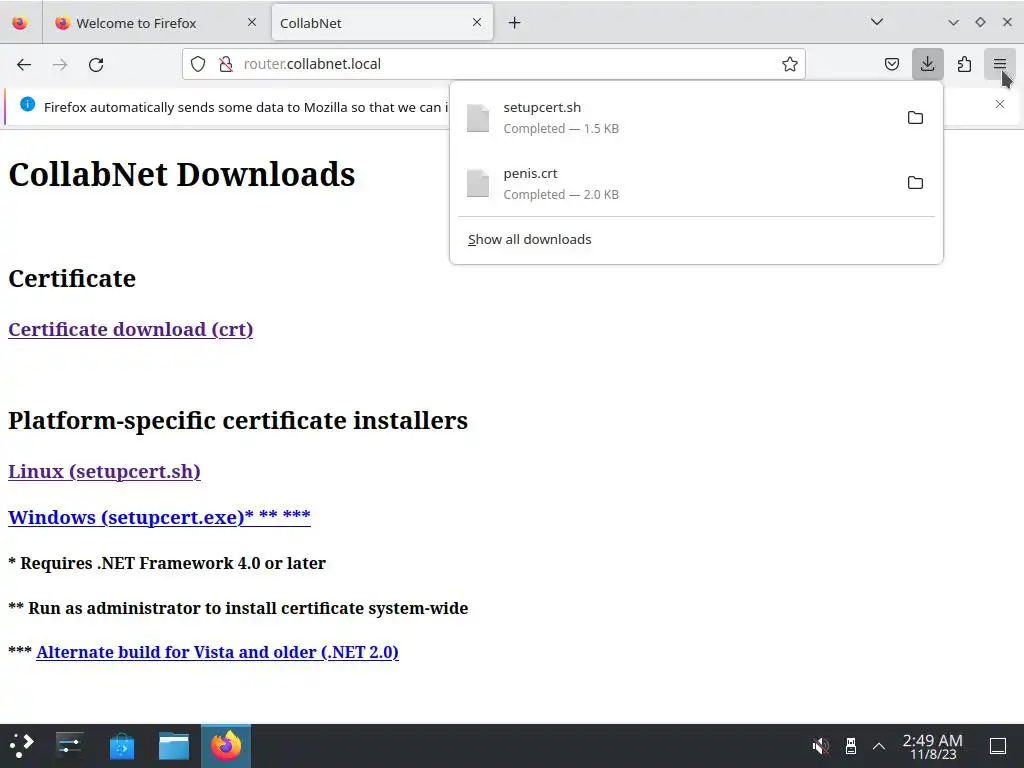1024x768 pixels.
Task: Download the Windows (setupcert.exe) installer
Action: coord(159,517)
